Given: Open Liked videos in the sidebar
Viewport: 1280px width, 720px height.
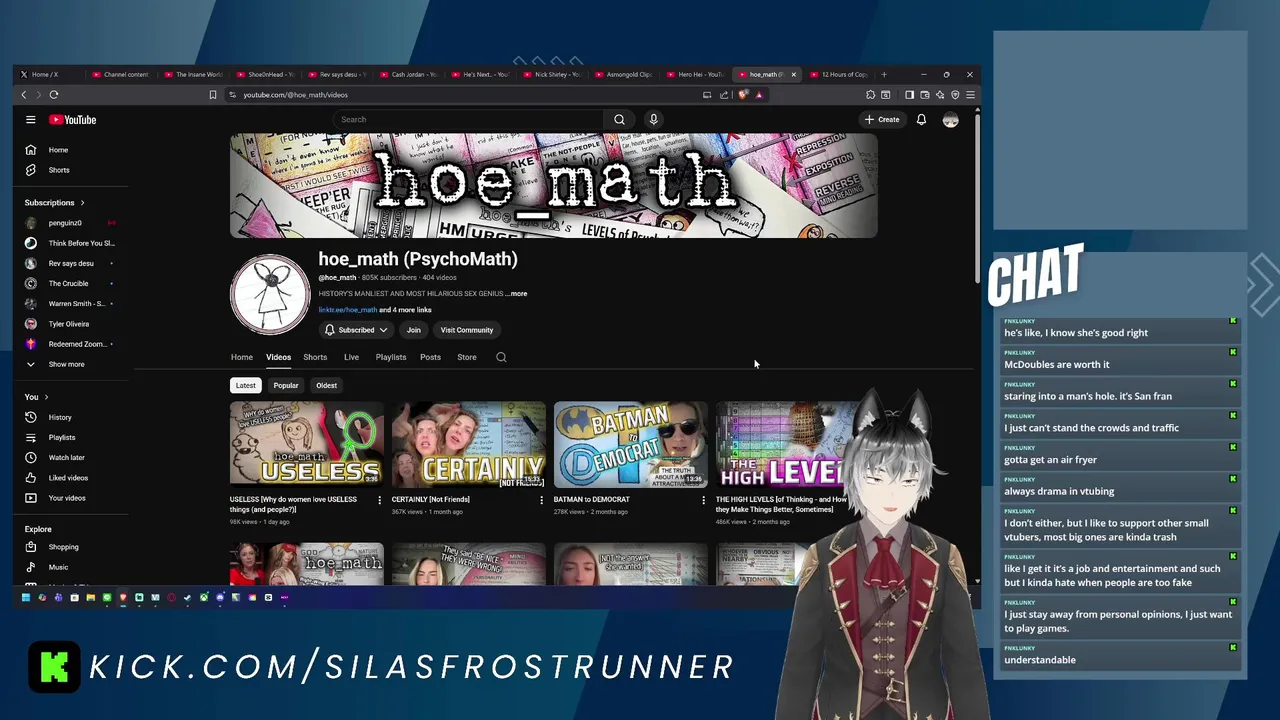Looking at the screenshot, I should point(70,478).
